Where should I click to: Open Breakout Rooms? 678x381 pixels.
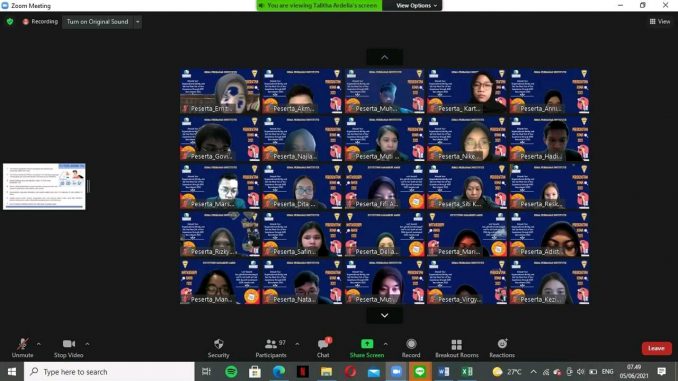457,348
